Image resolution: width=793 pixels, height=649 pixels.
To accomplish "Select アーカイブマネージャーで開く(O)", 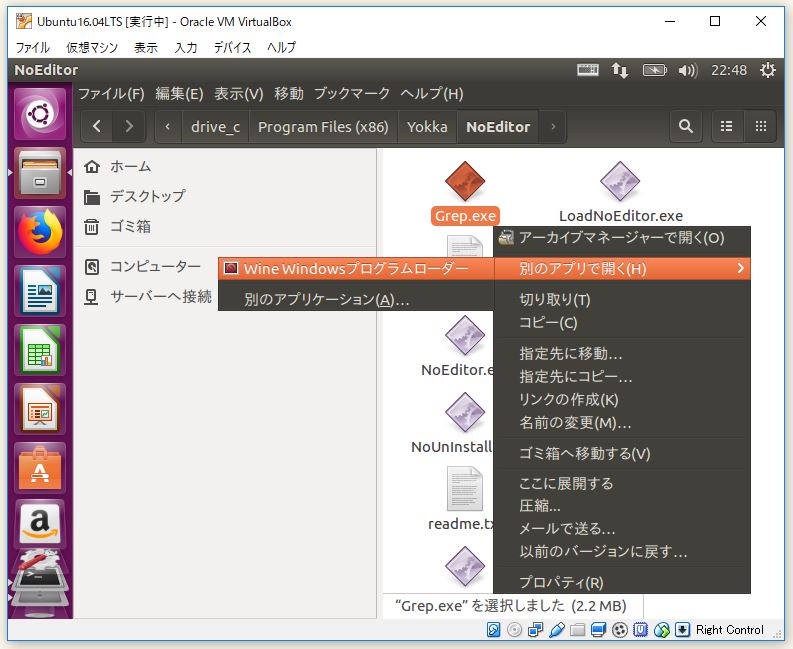I will (622, 238).
